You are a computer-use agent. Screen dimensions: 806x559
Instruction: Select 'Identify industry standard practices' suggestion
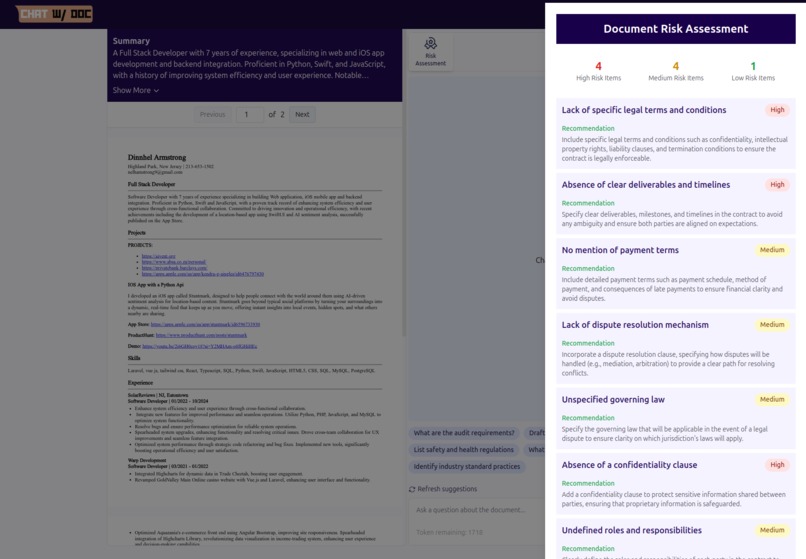click(x=467, y=466)
